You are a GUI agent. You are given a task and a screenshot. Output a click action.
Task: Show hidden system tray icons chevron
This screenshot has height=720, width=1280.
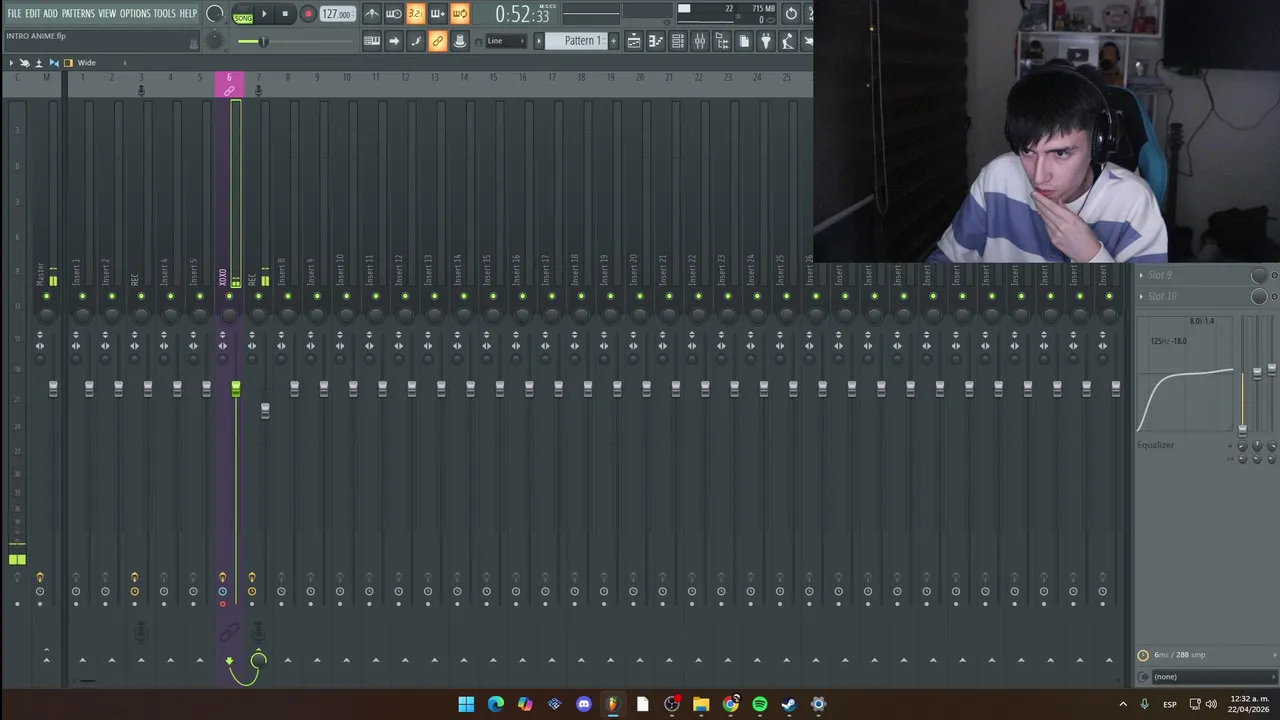[1123, 704]
